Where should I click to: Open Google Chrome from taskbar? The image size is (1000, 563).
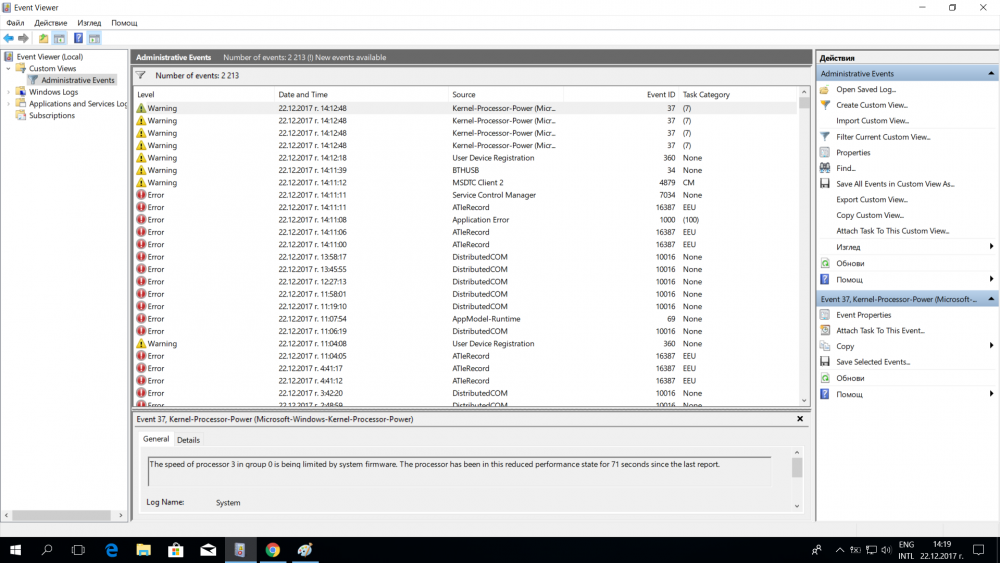click(x=272, y=550)
